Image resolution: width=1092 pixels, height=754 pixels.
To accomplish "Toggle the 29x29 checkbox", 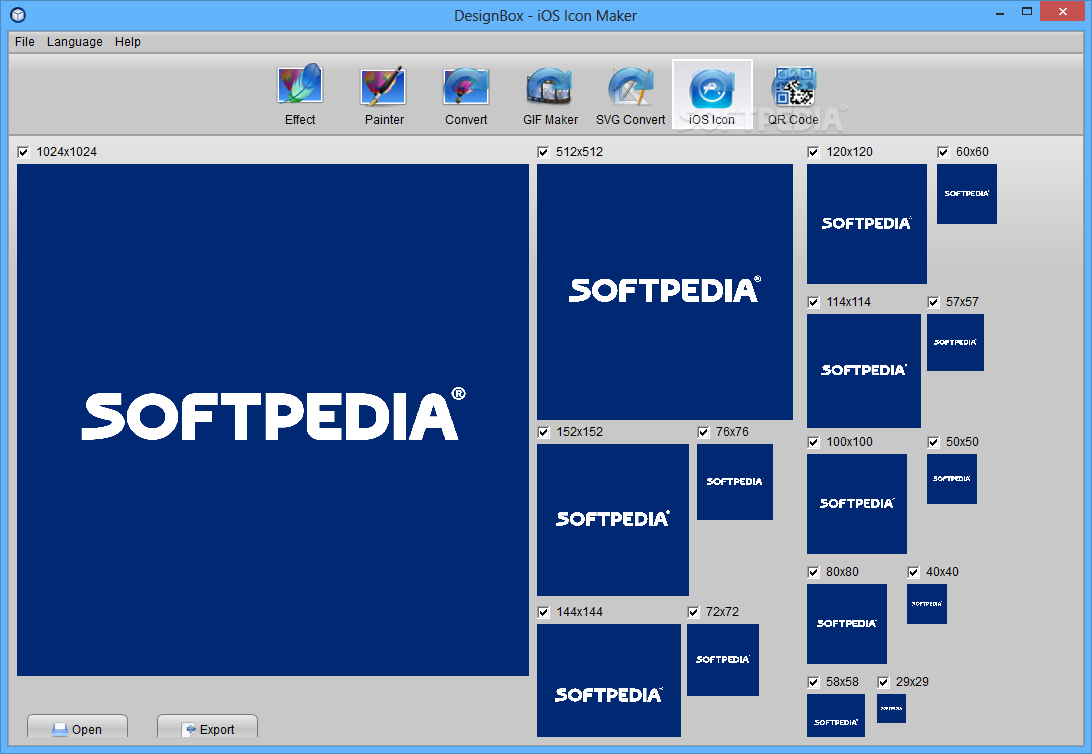I will (884, 682).
